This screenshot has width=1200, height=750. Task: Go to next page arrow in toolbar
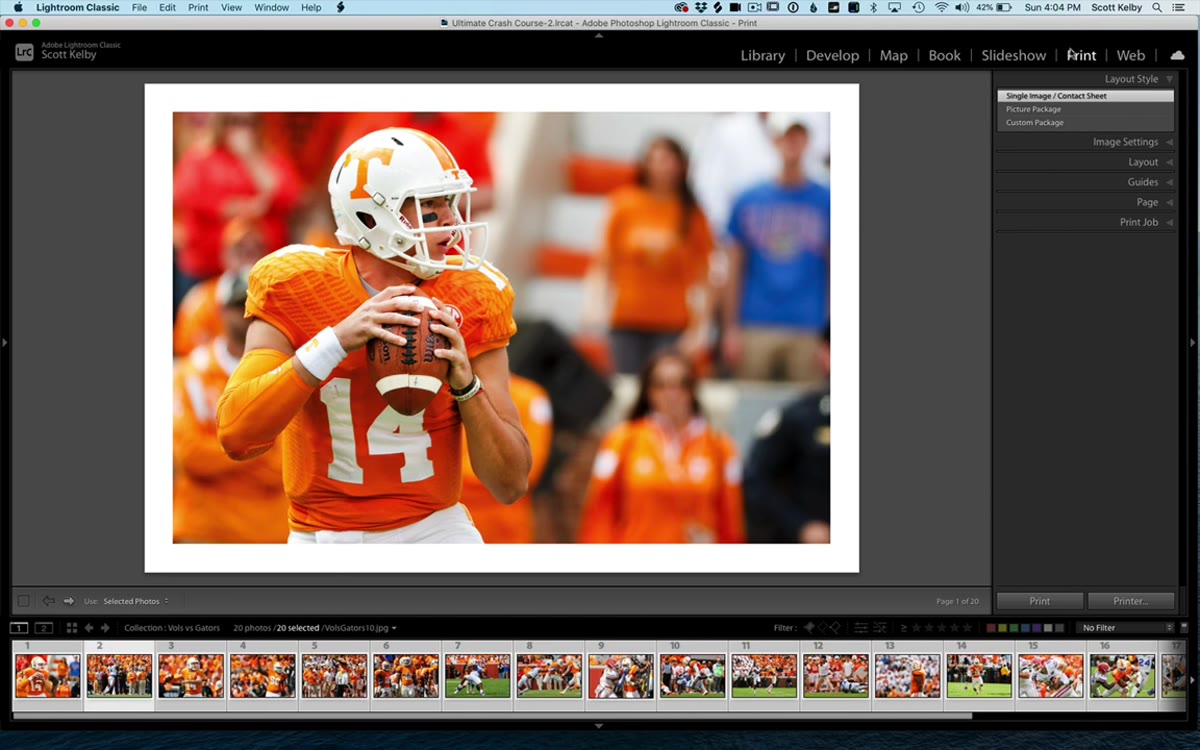[x=69, y=601]
